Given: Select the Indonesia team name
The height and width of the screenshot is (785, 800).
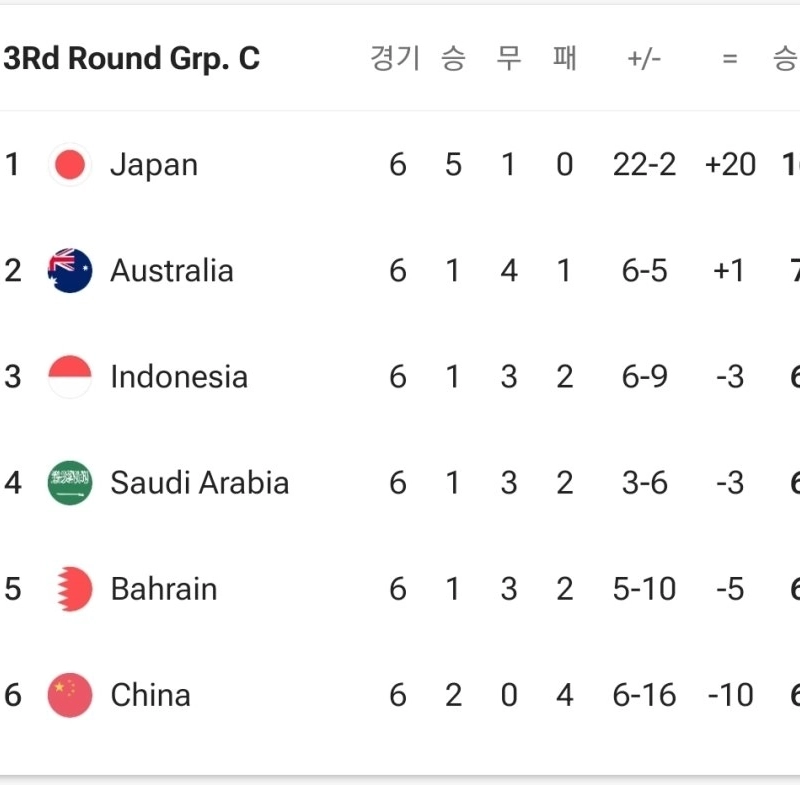Looking at the screenshot, I should coord(179,377).
